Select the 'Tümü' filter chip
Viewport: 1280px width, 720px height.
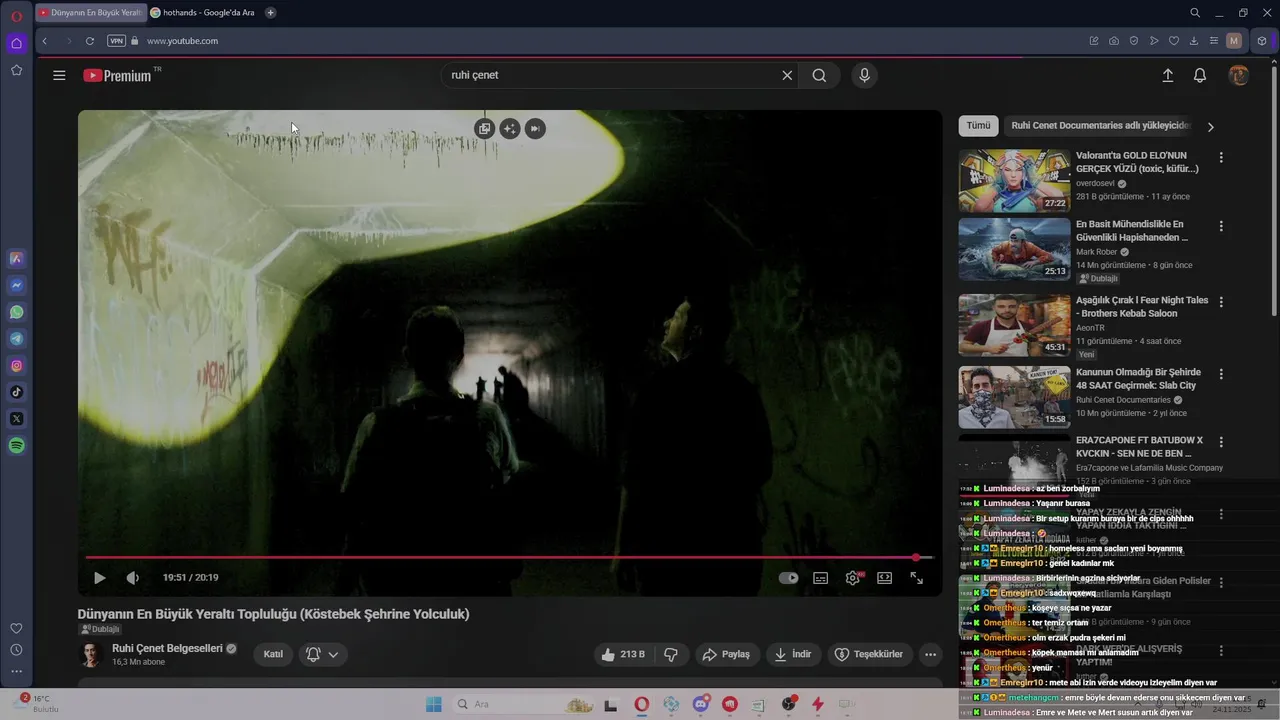pyautogui.click(x=978, y=126)
